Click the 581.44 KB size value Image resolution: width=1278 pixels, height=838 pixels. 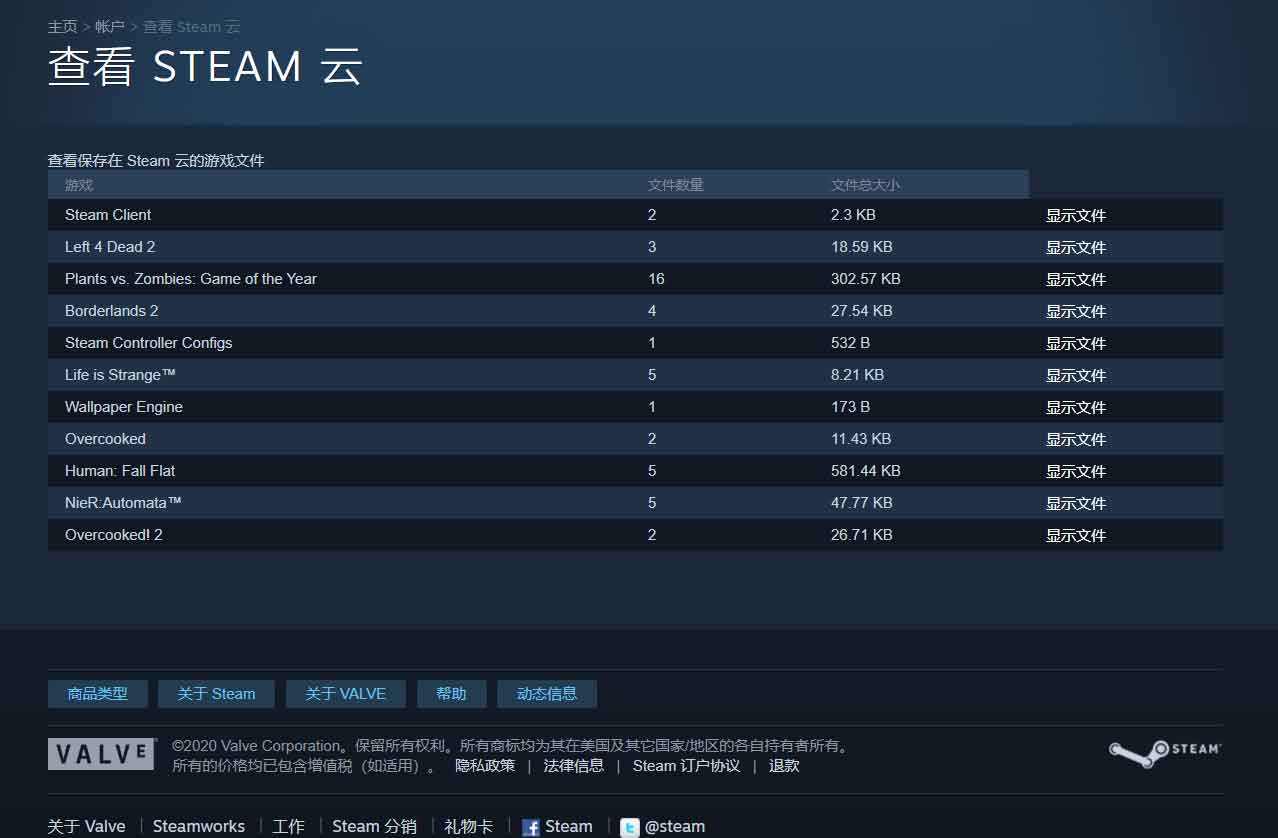click(866, 471)
